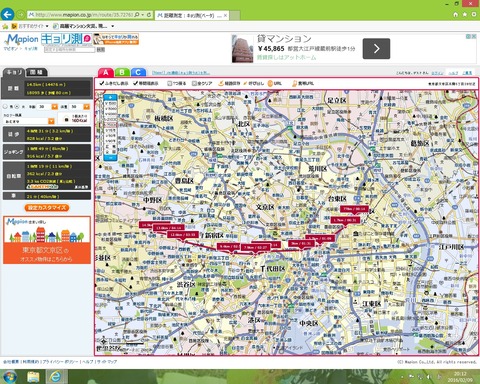Open the favorites star icon in bookmarks bar
The image size is (480, 384).
tap(5, 26)
